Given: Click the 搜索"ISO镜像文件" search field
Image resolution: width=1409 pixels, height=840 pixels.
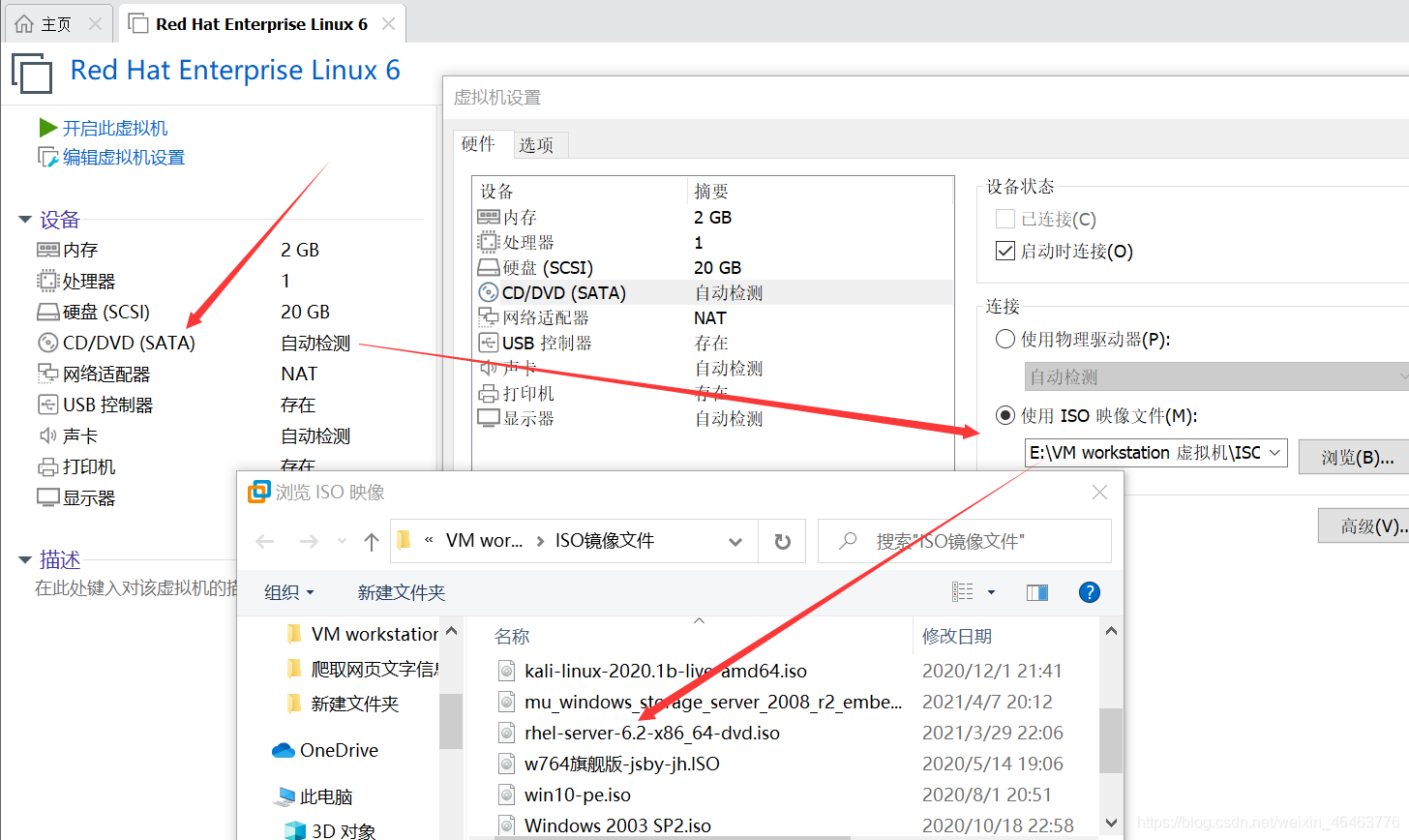Looking at the screenshot, I should (x=965, y=541).
